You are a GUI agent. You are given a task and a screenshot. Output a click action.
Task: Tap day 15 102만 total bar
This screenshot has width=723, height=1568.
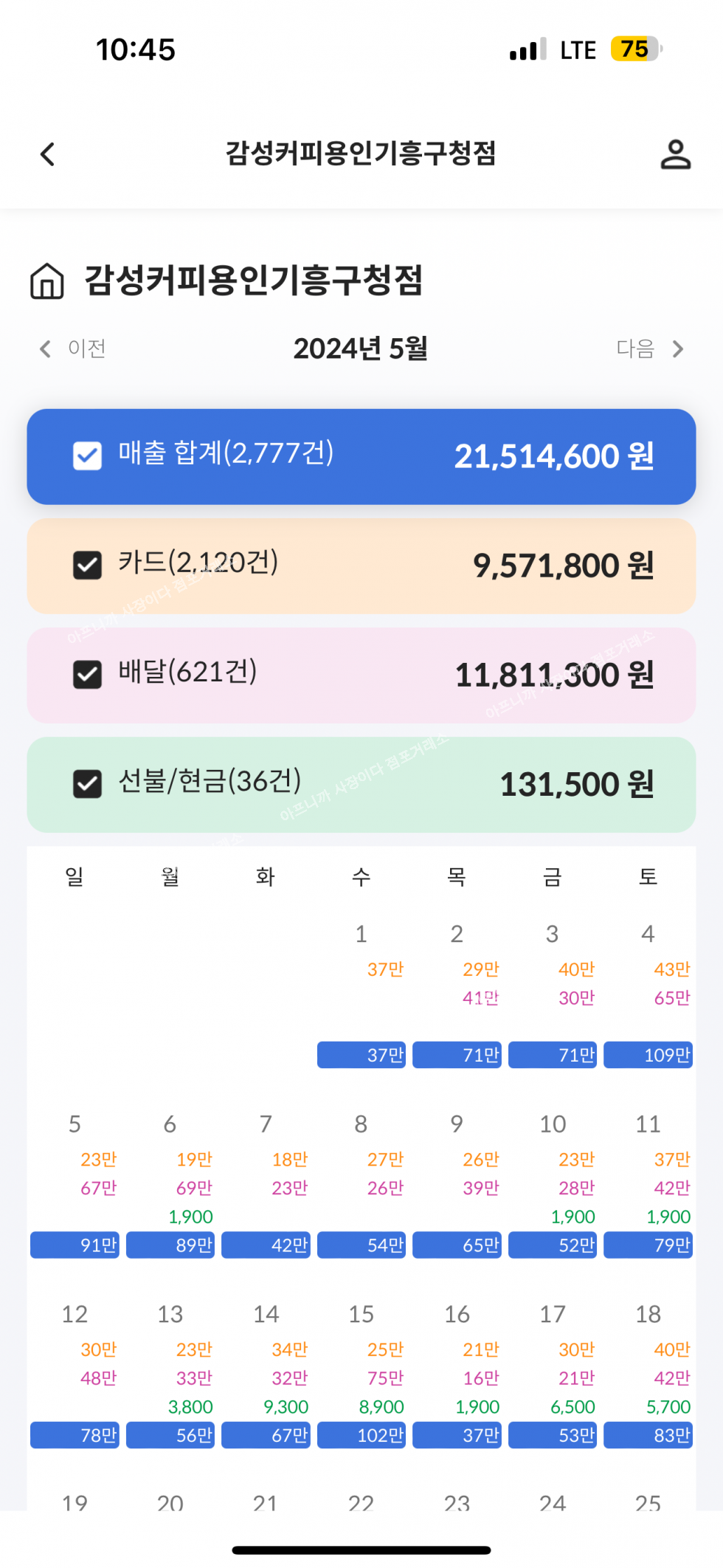(x=361, y=1435)
